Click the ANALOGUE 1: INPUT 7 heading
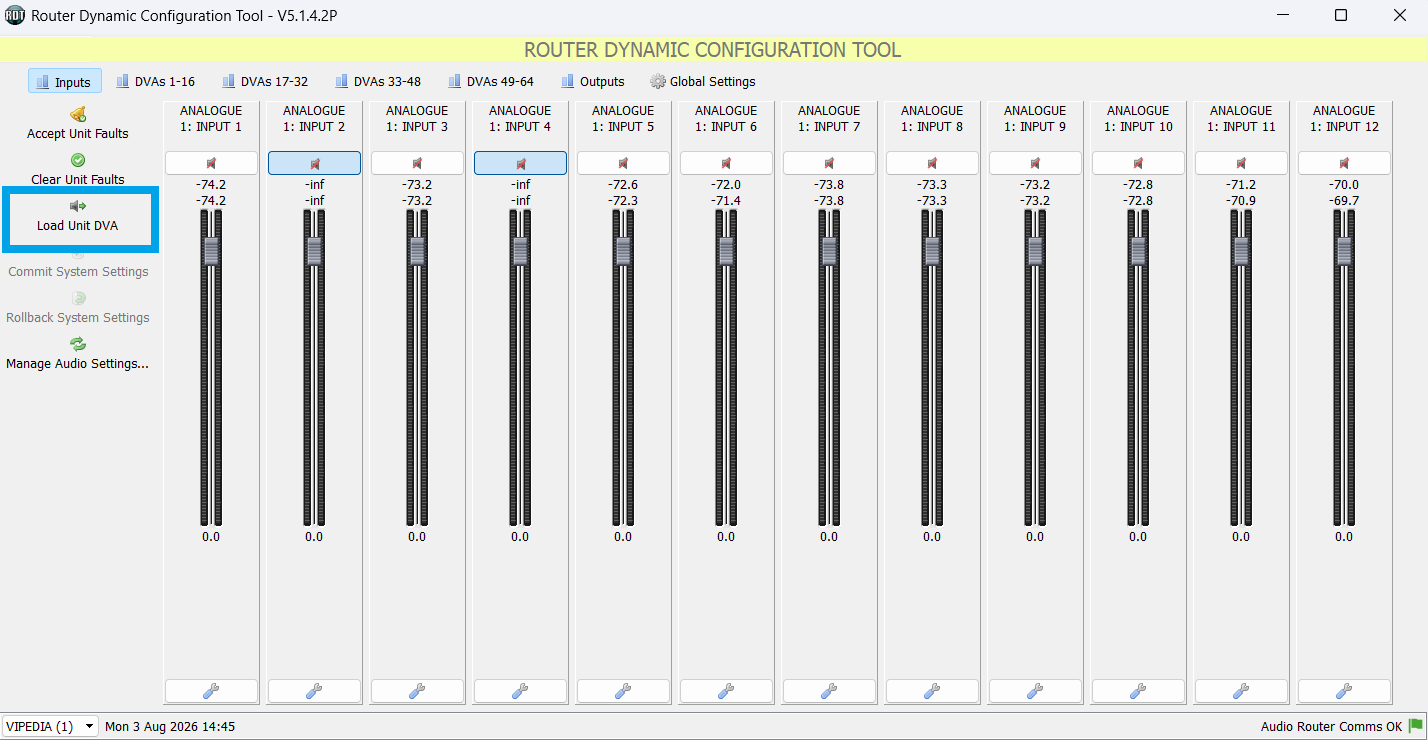1428x740 pixels. [829, 119]
